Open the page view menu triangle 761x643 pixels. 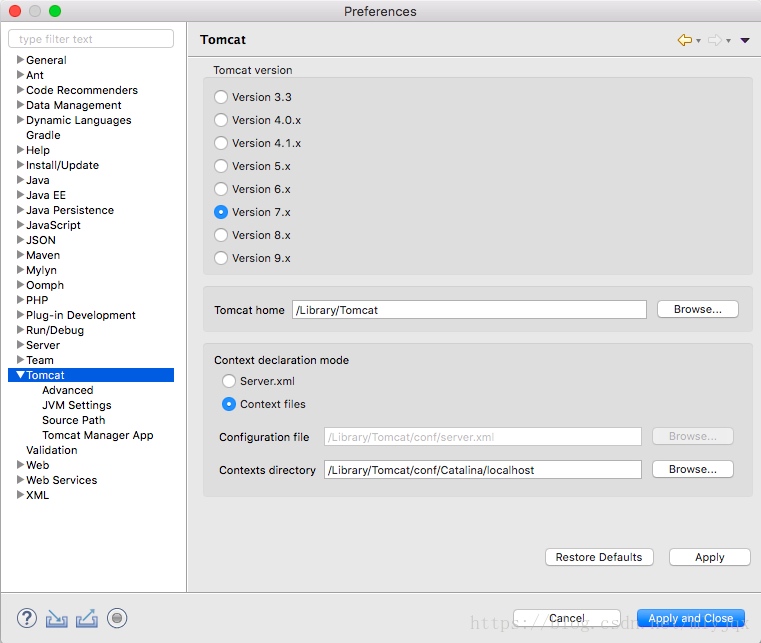click(x=745, y=40)
